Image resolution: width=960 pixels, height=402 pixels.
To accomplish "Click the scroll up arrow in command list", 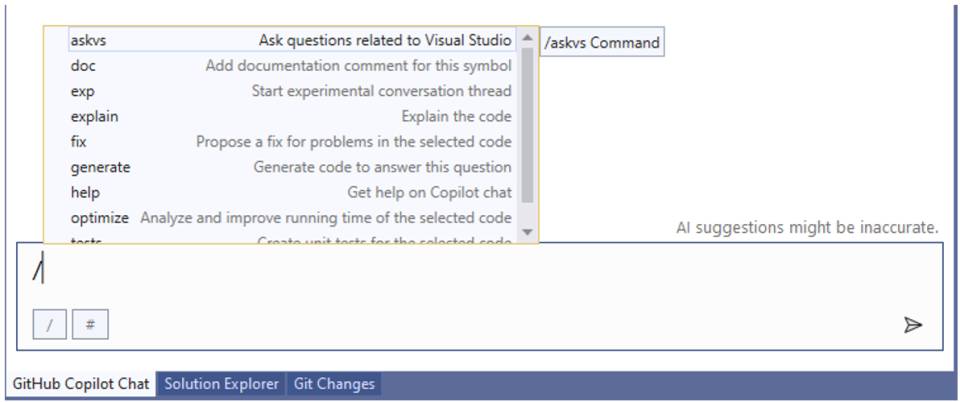I will [527, 38].
